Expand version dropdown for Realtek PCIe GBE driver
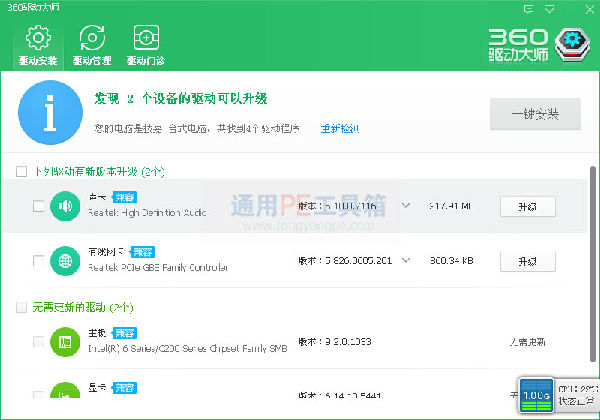The height and width of the screenshot is (420, 600). click(x=406, y=260)
